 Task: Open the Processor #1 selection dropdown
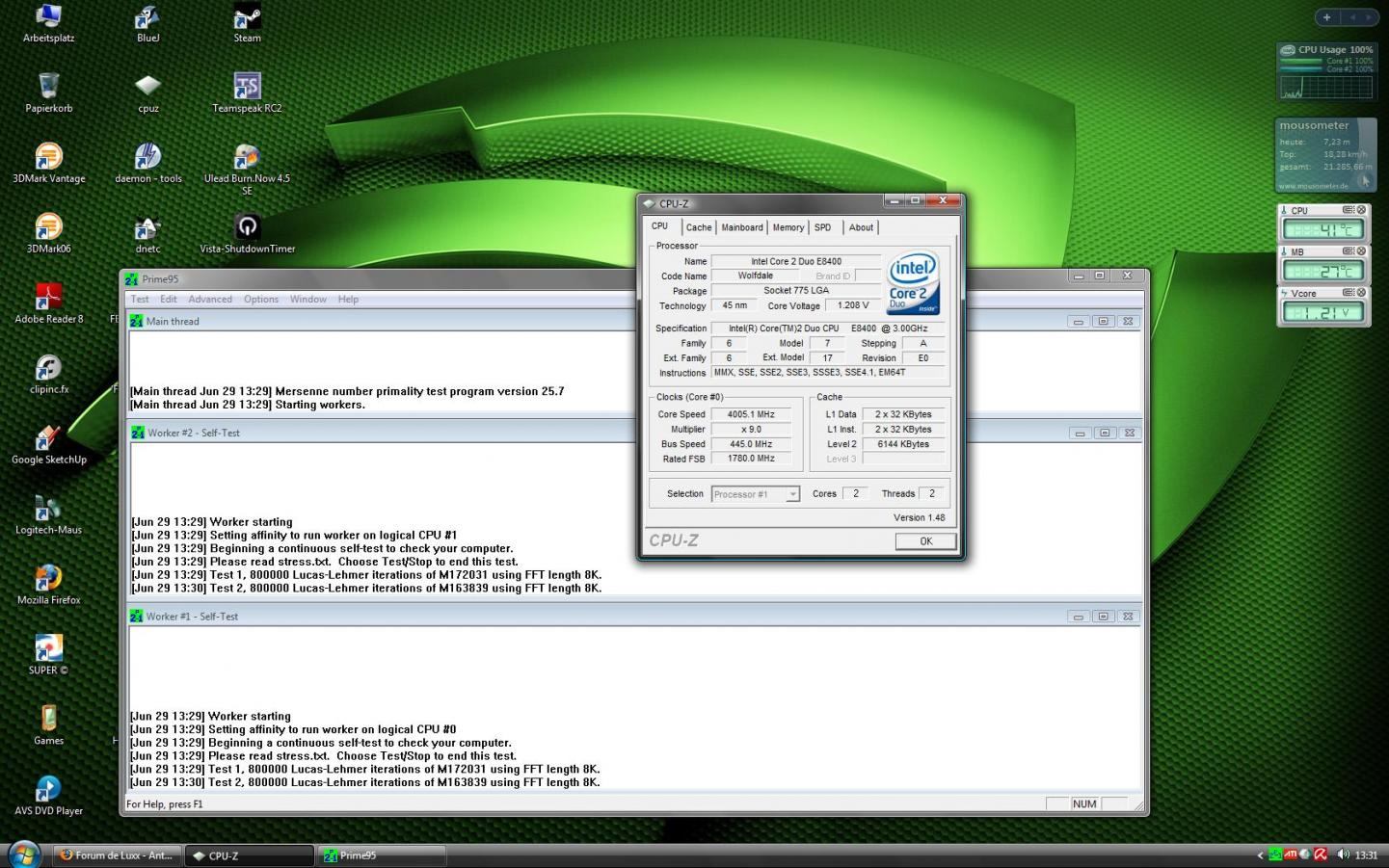(x=755, y=494)
